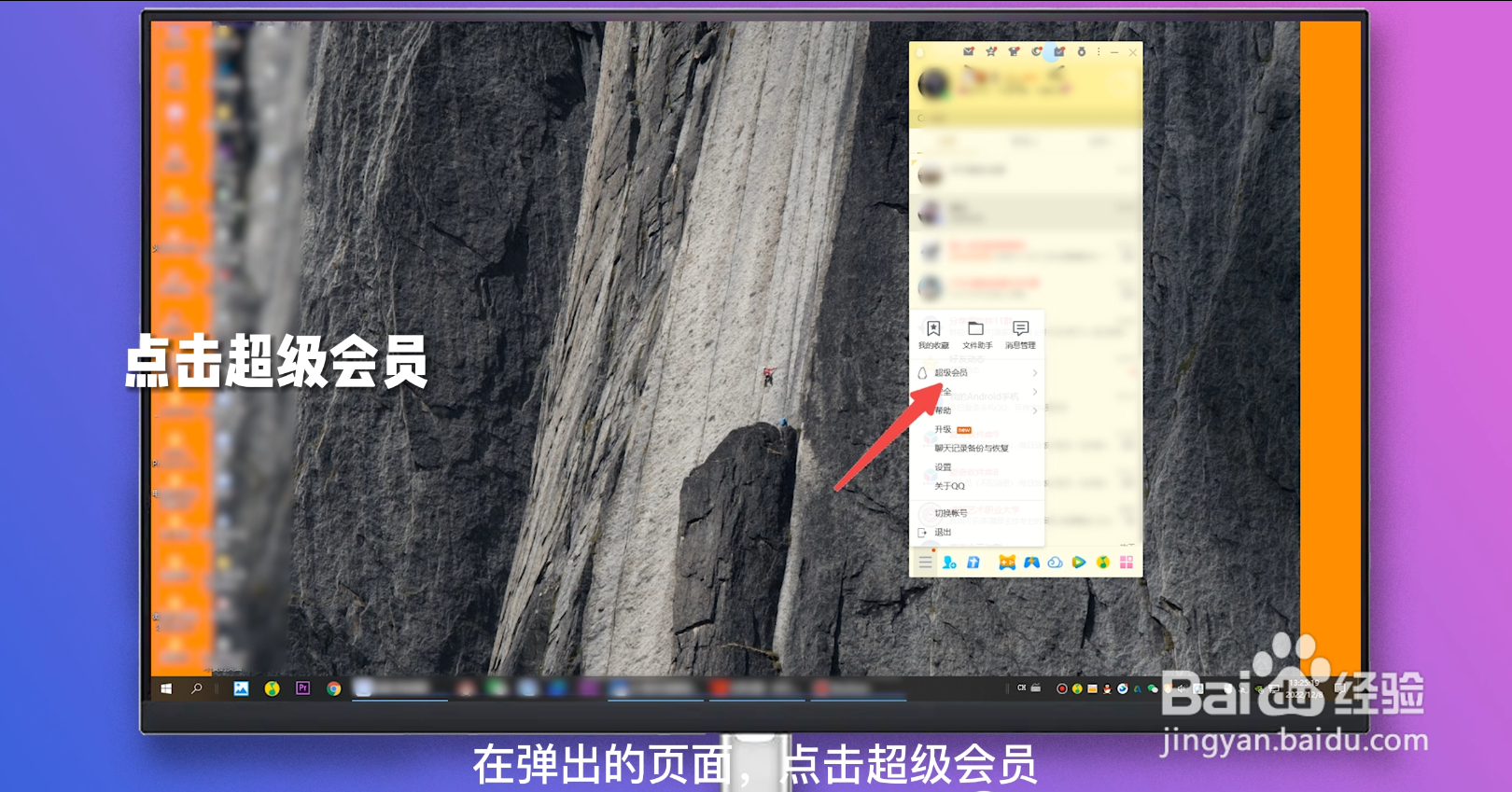Open the QQ mail envelope icon in title bar

pyautogui.click(x=969, y=51)
